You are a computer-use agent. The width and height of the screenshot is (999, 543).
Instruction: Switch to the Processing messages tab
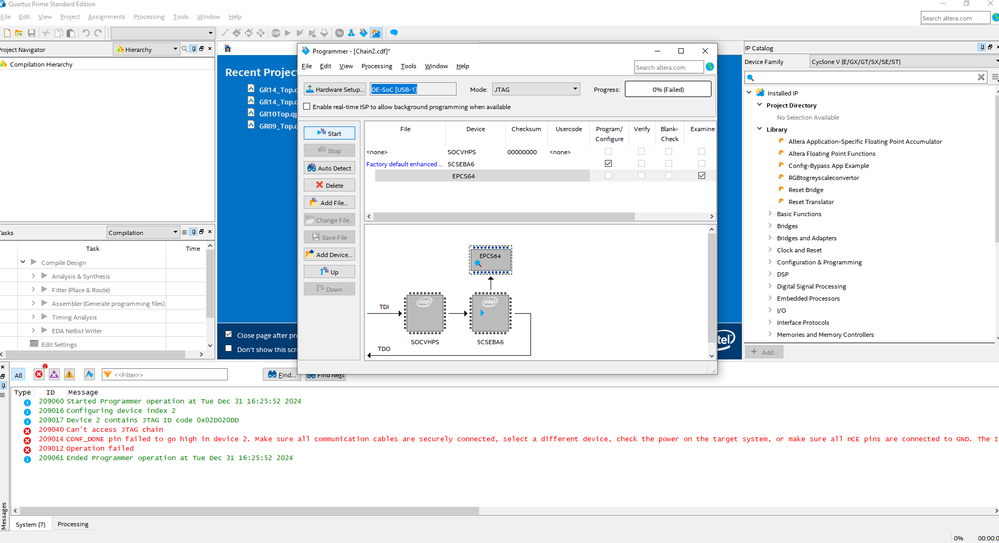pyautogui.click(x=72, y=524)
